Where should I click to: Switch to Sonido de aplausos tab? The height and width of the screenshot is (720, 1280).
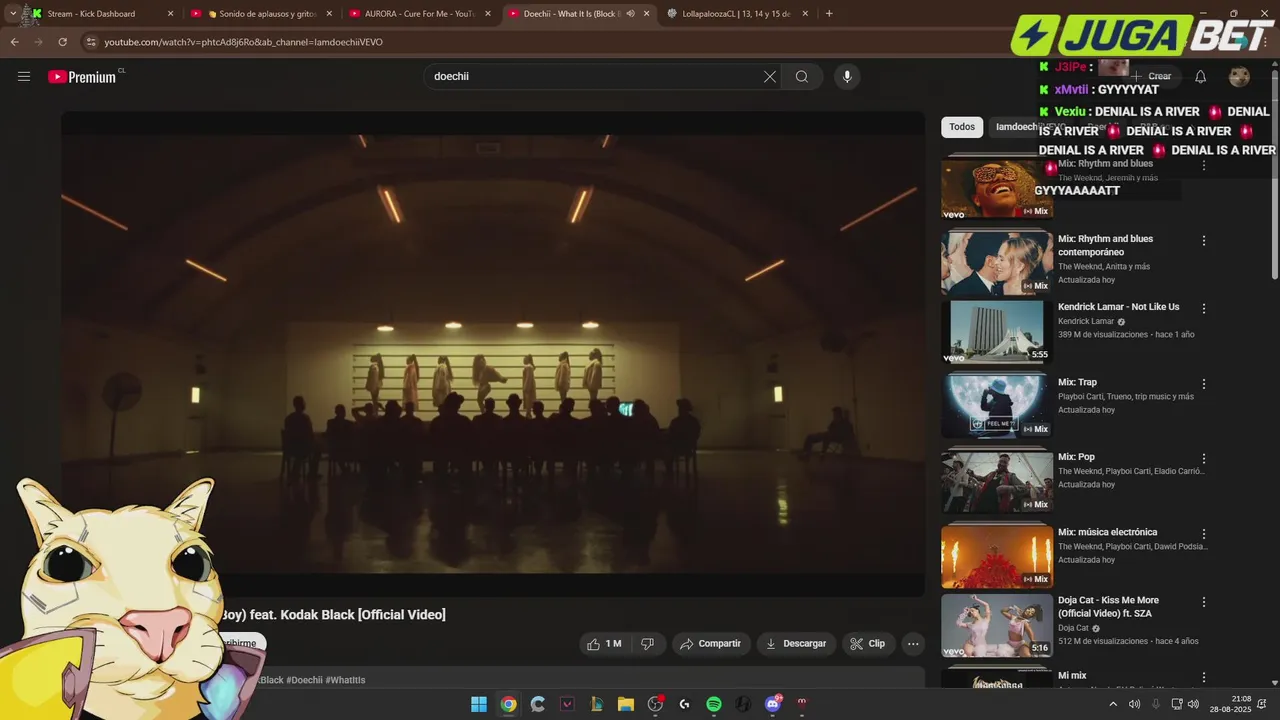262,14
